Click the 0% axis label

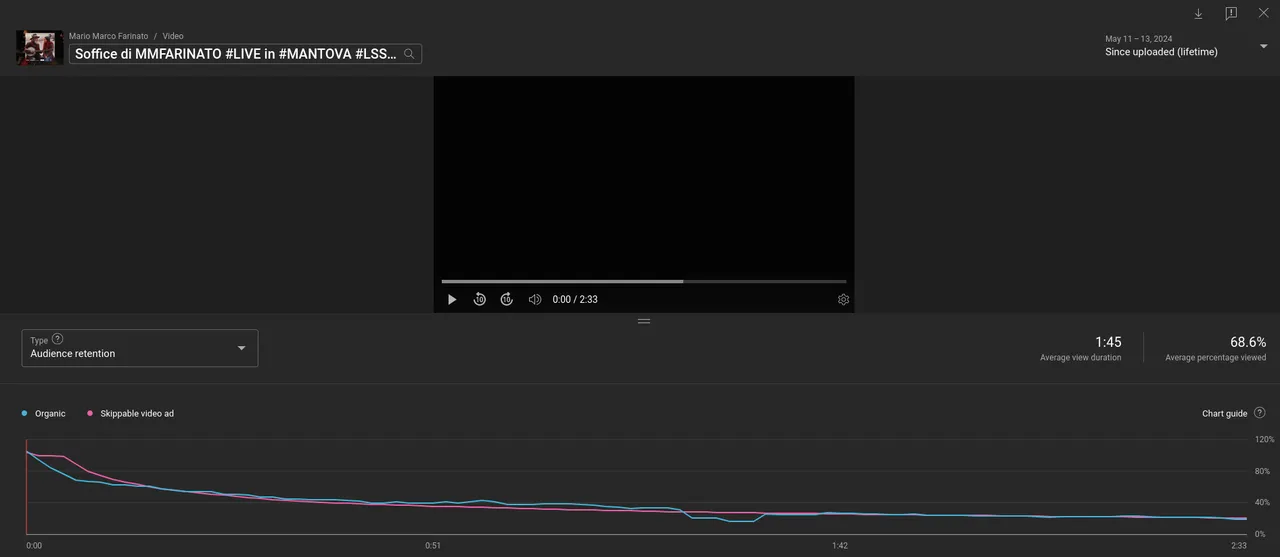(1261, 534)
